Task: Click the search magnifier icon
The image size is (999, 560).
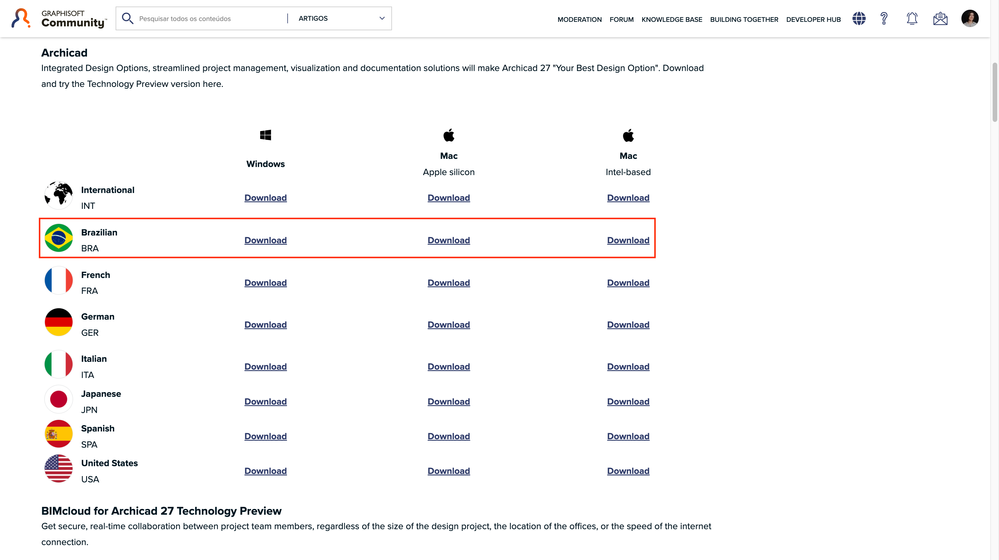Action: point(127,18)
